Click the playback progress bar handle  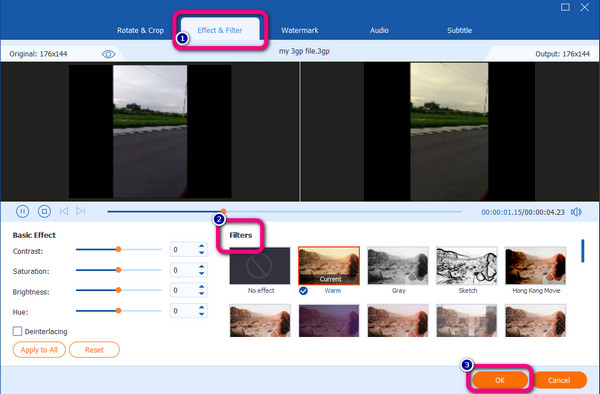point(223,211)
